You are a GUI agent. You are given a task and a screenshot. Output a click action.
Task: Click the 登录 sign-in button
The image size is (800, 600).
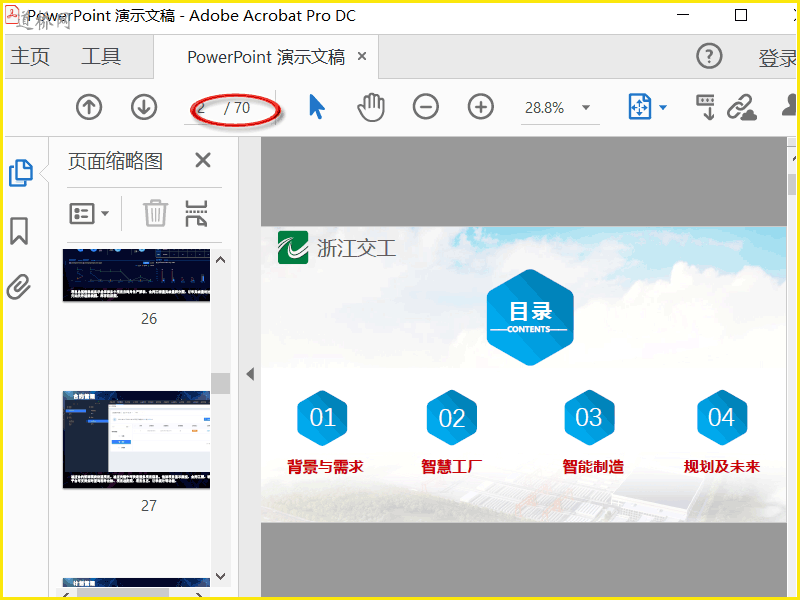pyautogui.click(x=778, y=58)
